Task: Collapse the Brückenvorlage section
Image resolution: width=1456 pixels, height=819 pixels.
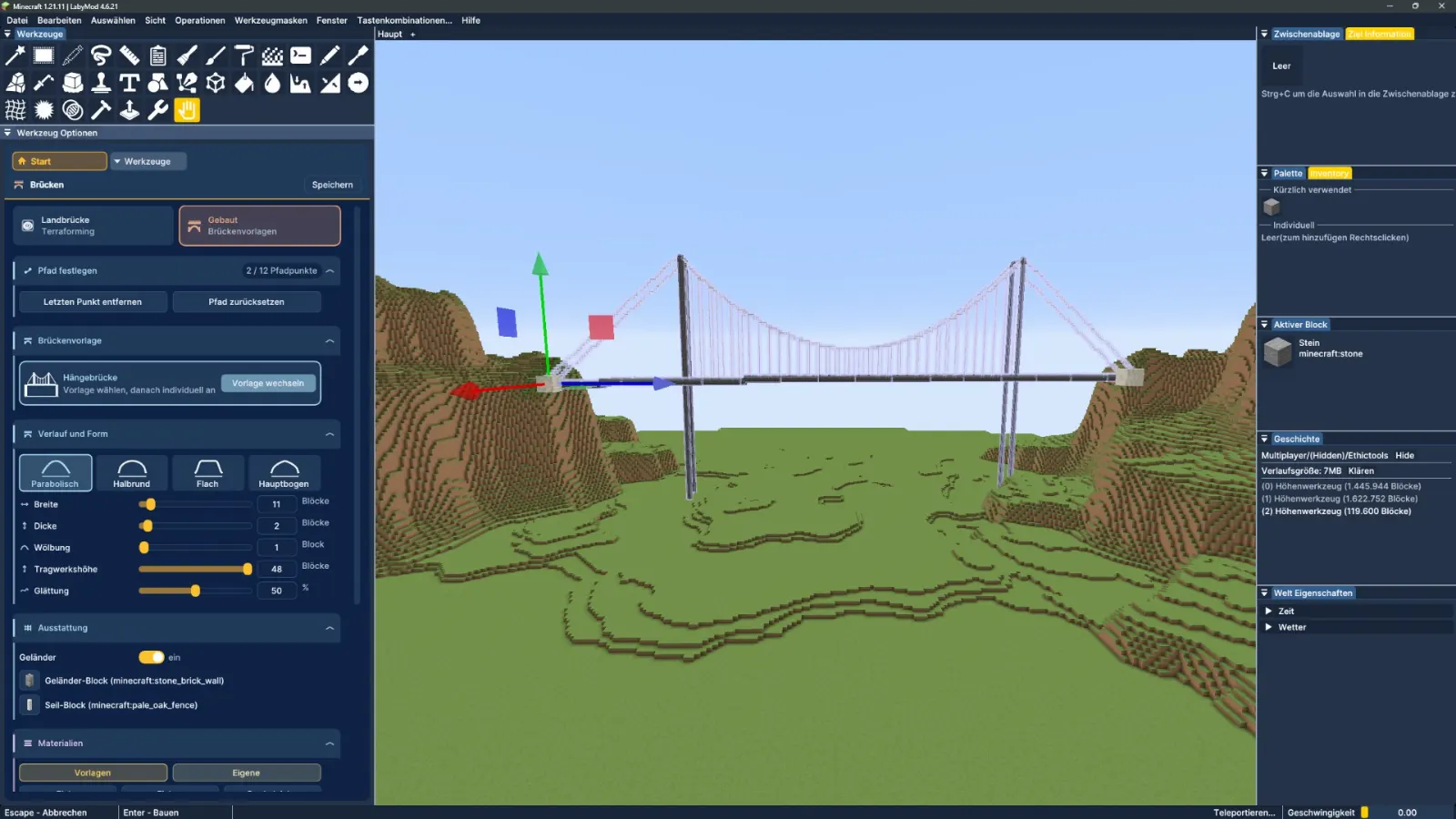Action: click(x=329, y=341)
